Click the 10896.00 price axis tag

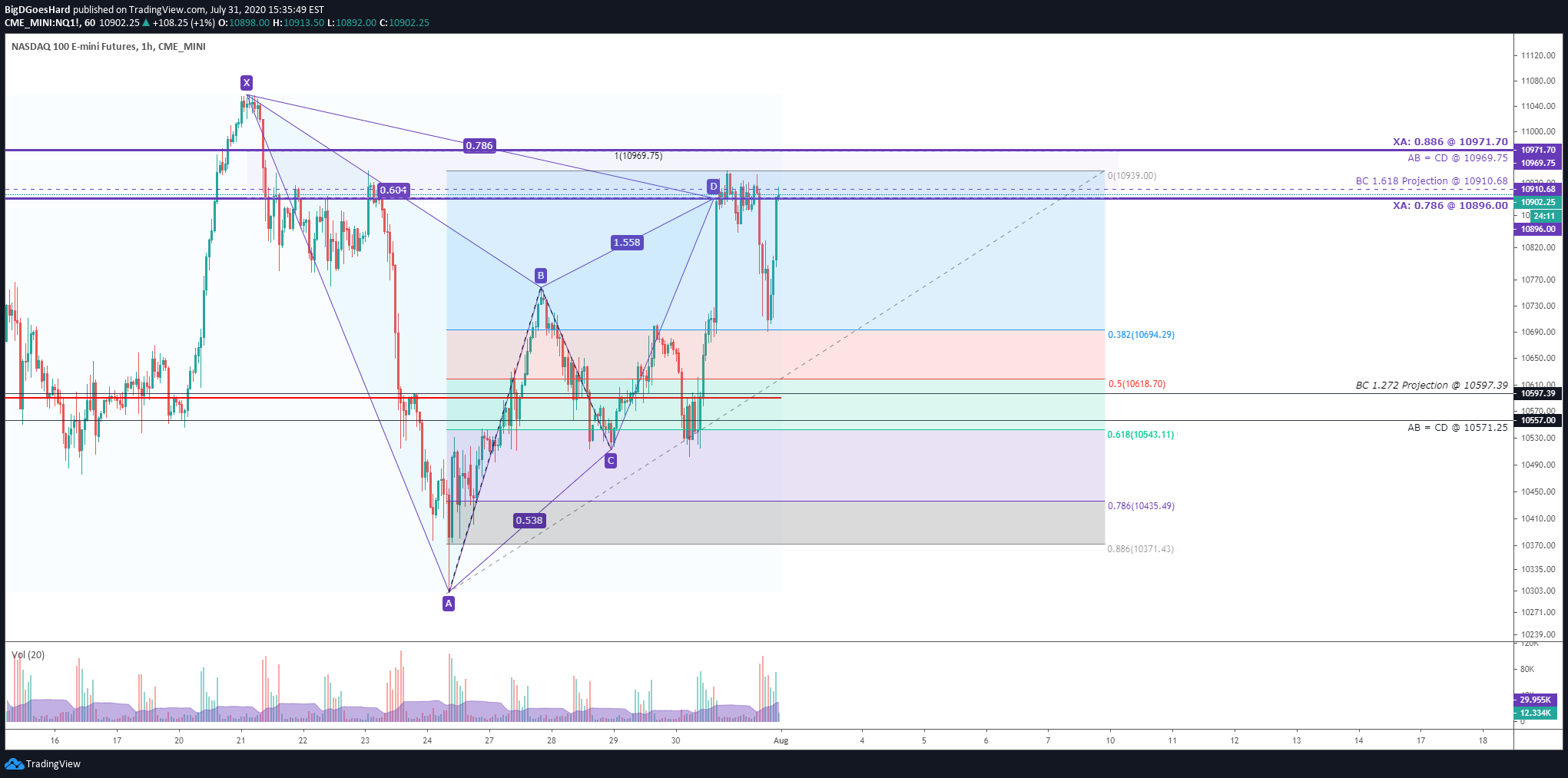click(x=1537, y=230)
